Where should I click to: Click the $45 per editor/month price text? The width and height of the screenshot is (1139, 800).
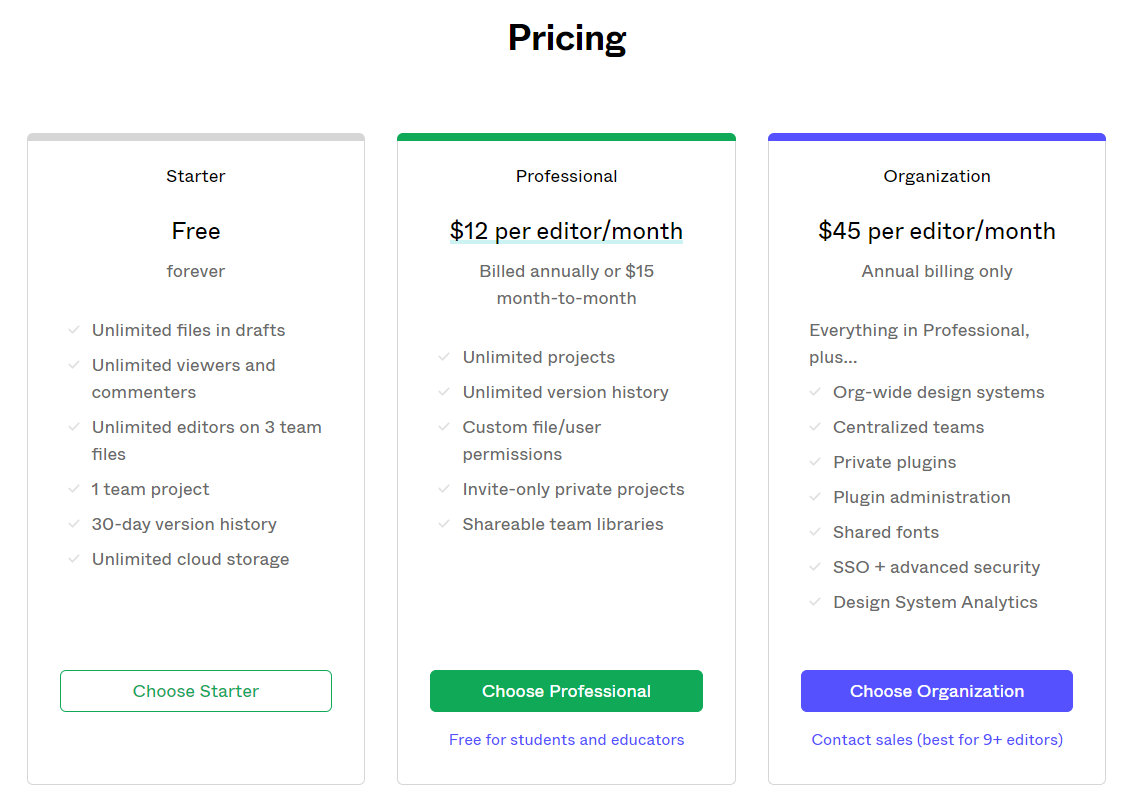[x=937, y=231]
